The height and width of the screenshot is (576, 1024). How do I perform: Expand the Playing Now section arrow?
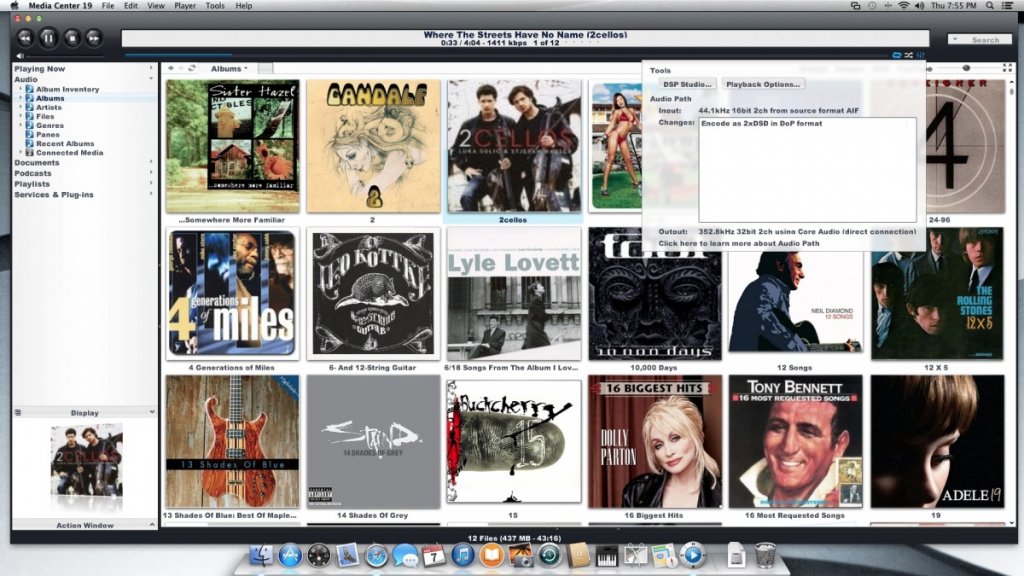coord(151,68)
